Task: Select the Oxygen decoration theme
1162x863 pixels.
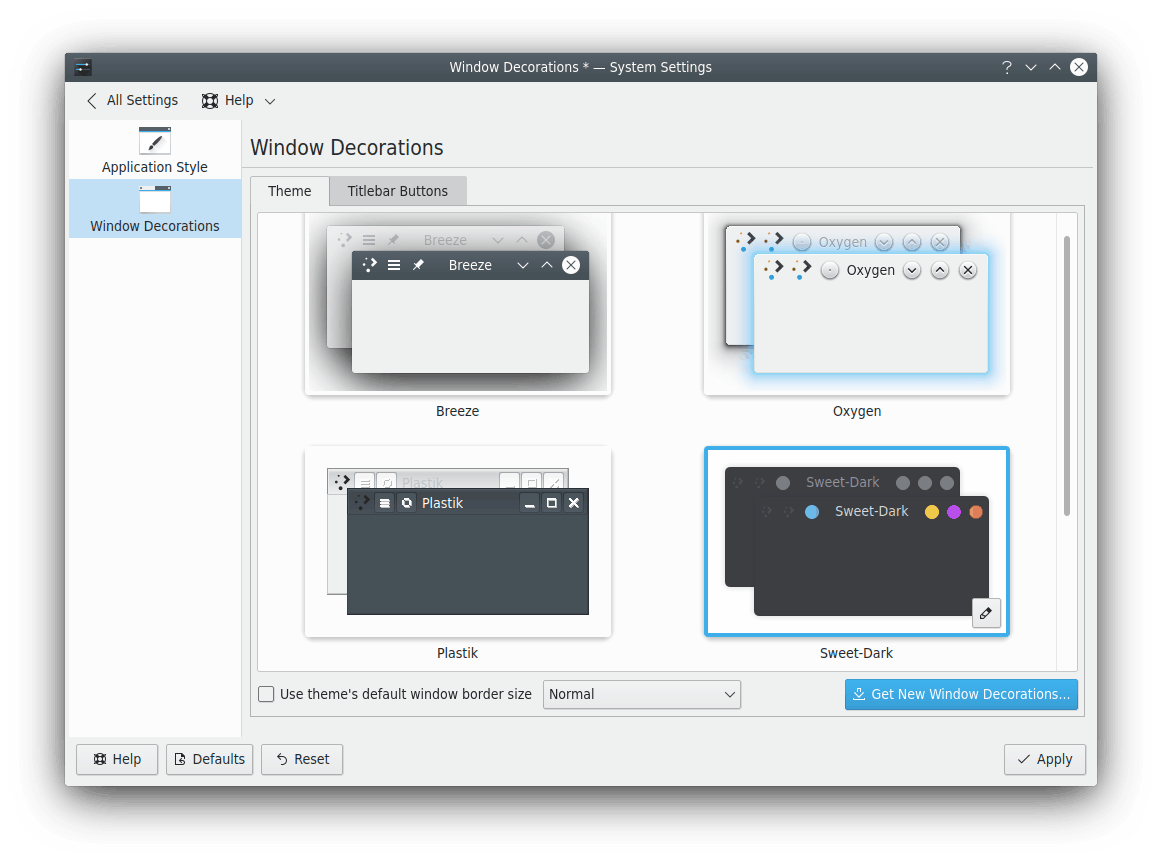Action: point(857,304)
